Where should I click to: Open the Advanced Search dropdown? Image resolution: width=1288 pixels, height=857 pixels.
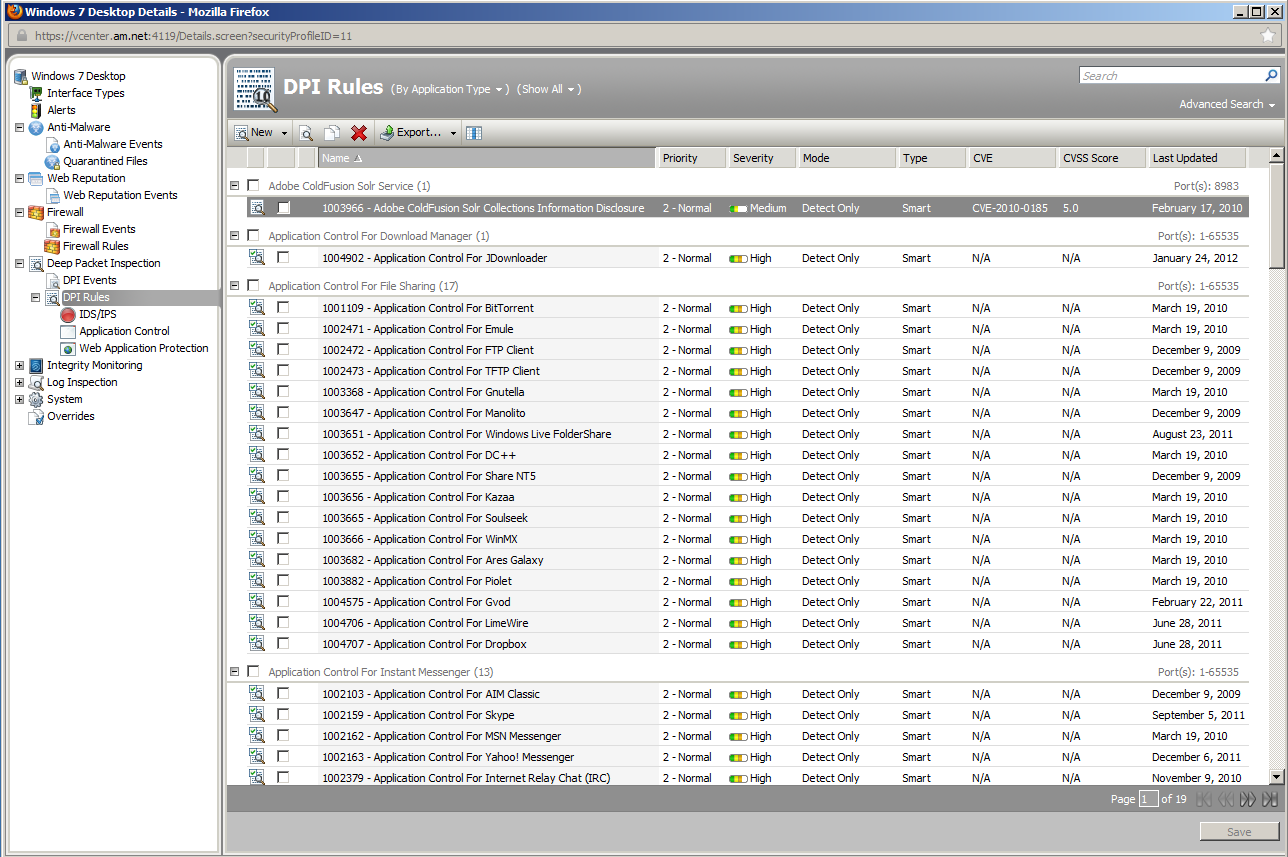click(1226, 104)
